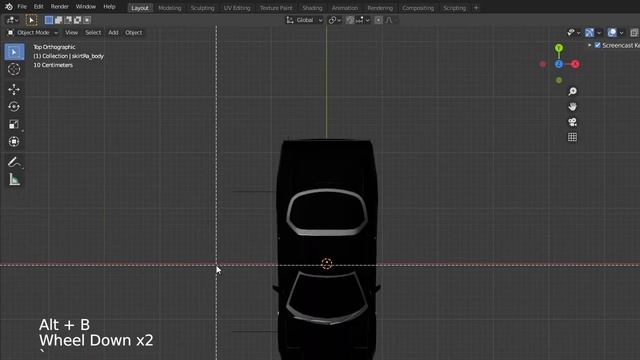Switch to the Scripting workspace tab
640x360 pixels.
tap(454, 8)
